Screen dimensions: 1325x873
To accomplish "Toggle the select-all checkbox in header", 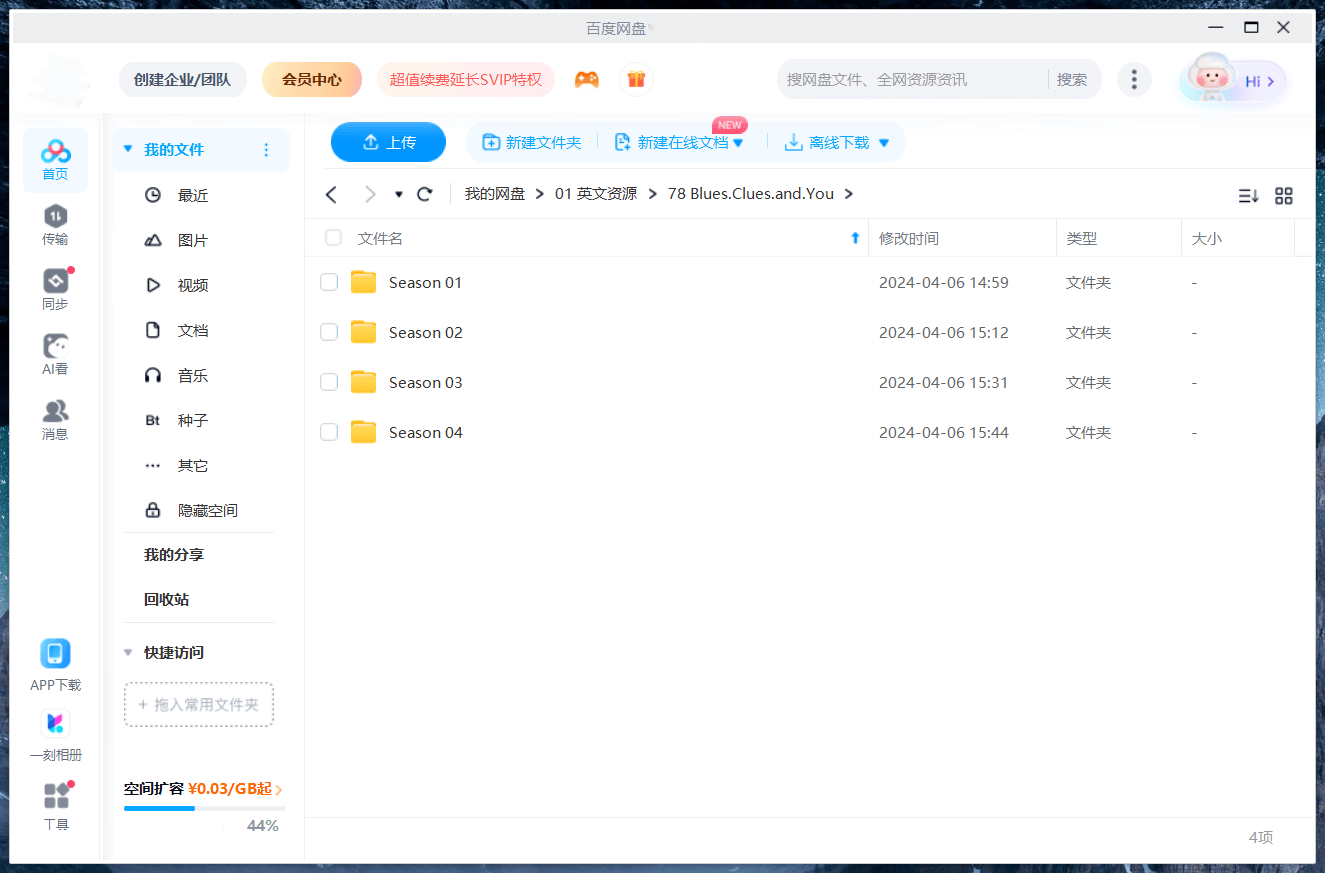I will (x=333, y=238).
